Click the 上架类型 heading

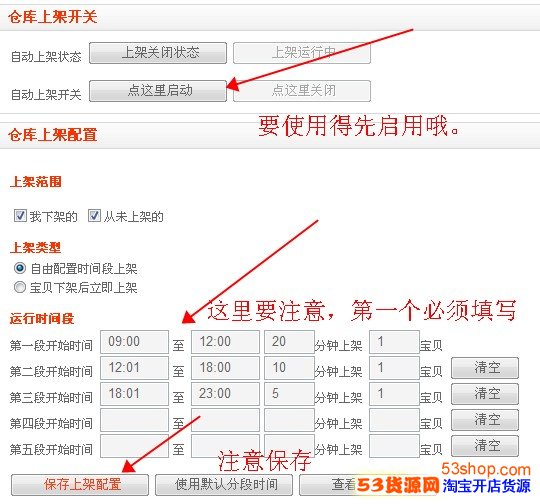(35, 247)
